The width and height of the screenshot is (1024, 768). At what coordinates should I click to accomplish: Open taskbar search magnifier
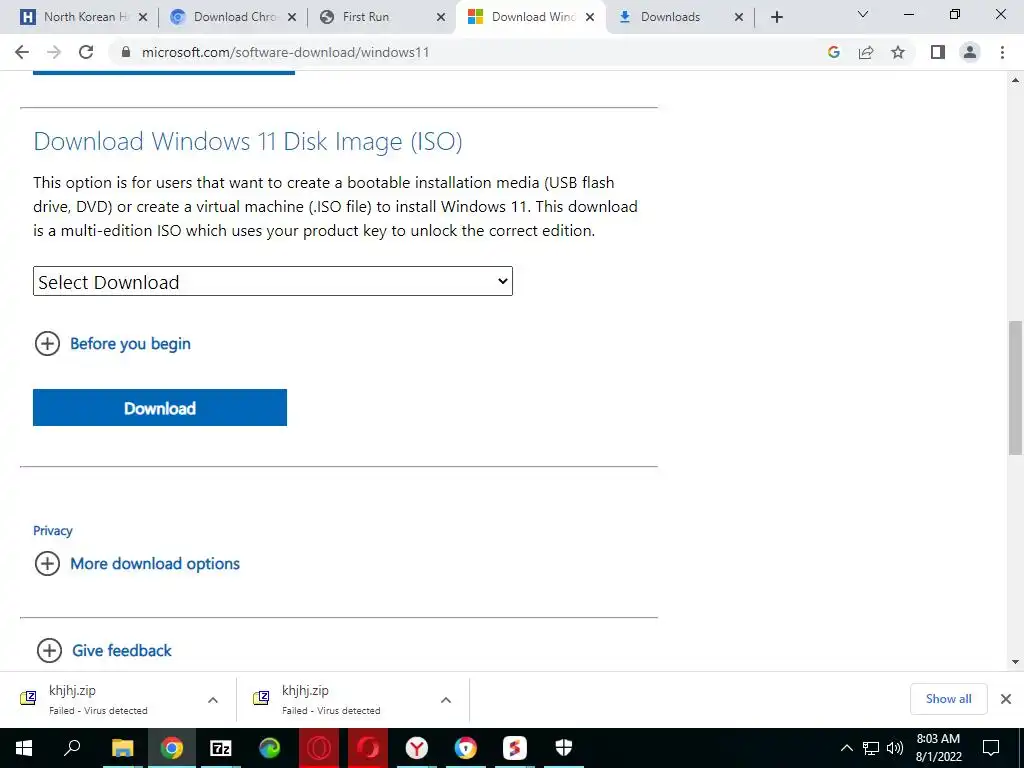pos(72,748)
